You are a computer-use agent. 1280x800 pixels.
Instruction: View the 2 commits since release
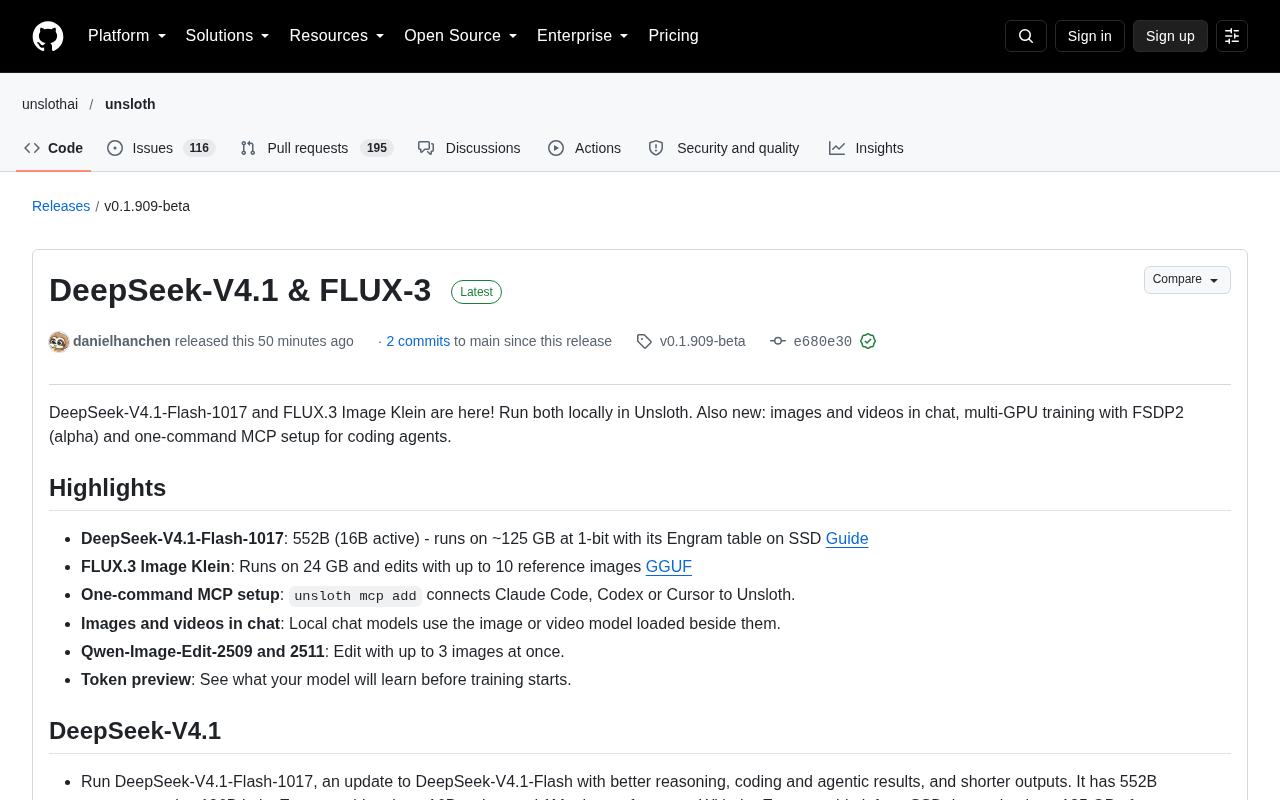point(418,341)
